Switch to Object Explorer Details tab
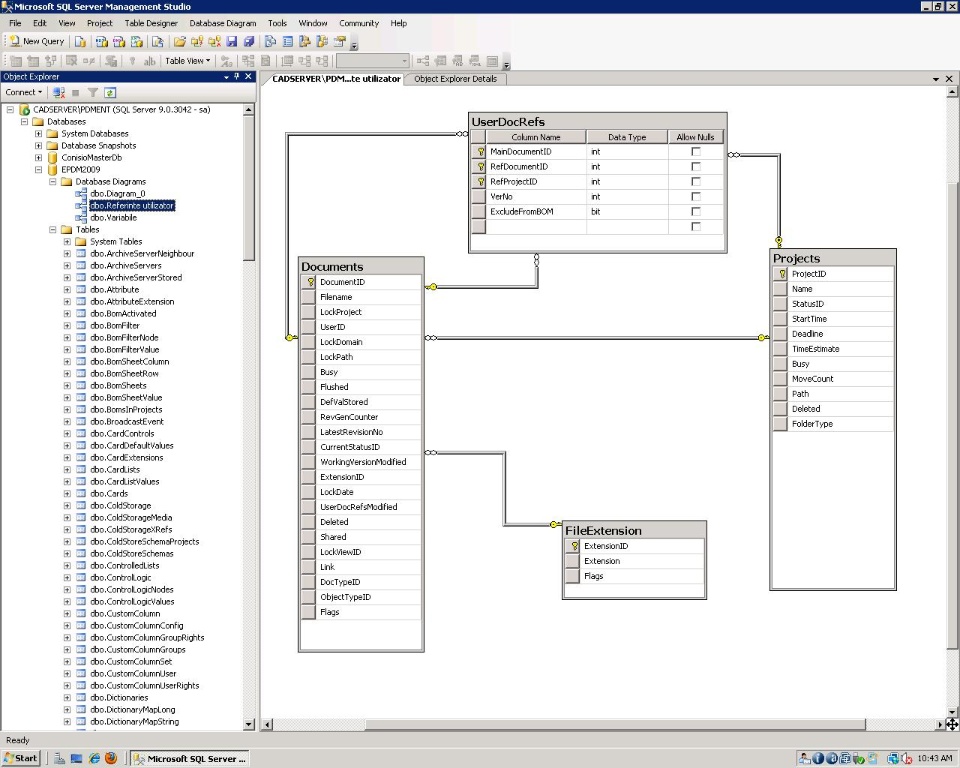This screenshot has height=768, width=960. point(455,78)
